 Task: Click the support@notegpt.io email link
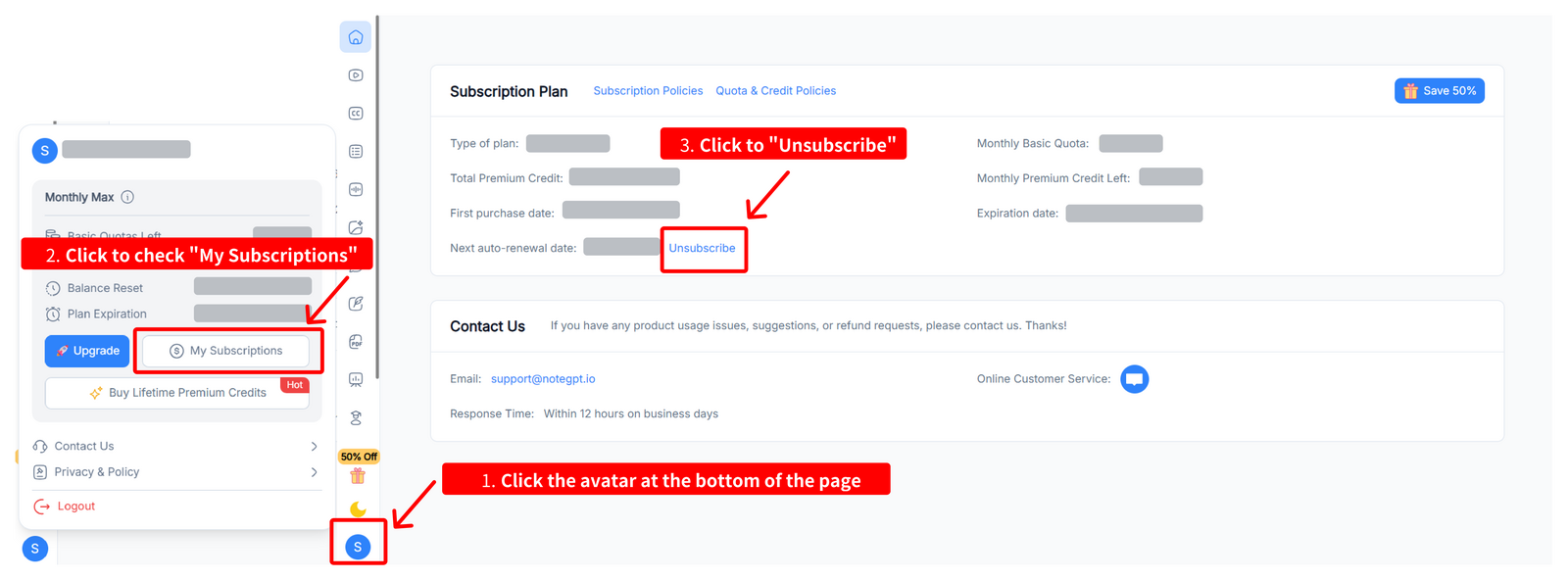pyautogui.click(x=543, y=379)
